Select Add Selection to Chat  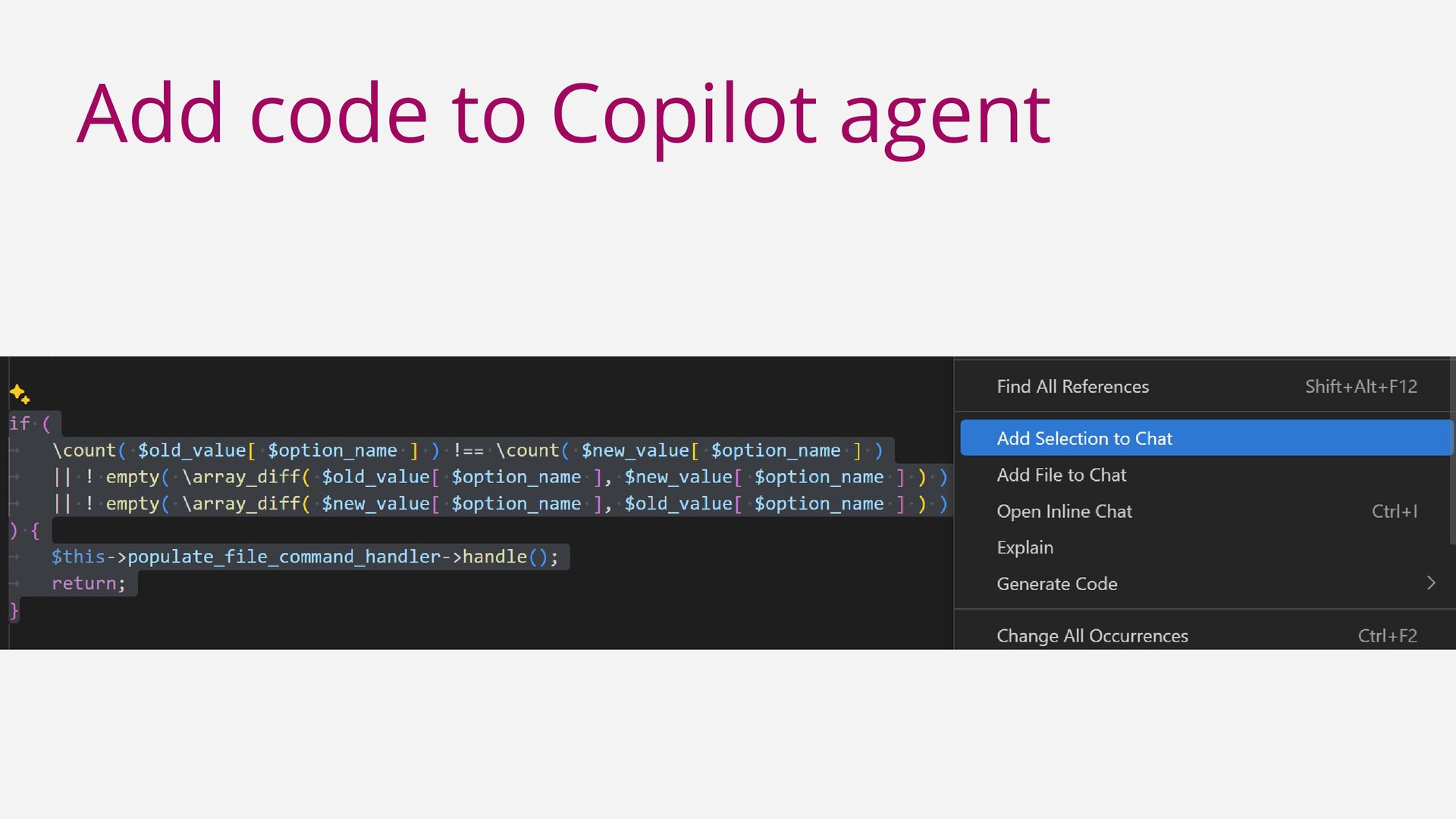pos(1084,438)
